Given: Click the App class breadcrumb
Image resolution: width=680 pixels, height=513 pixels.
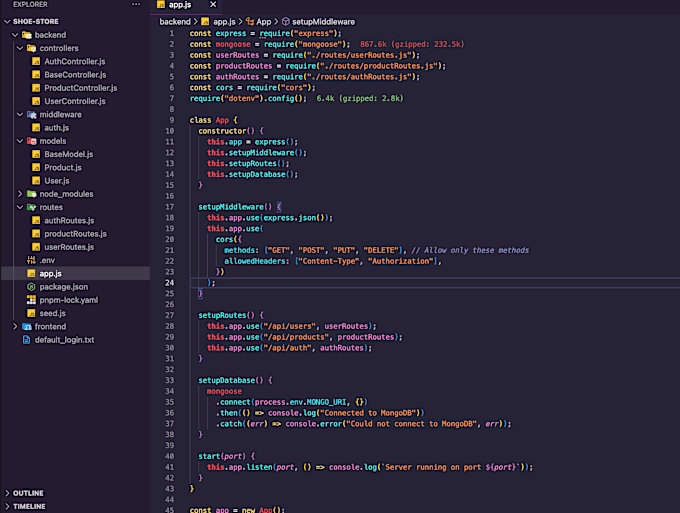Looking at the screenshot, I should 263,22.
